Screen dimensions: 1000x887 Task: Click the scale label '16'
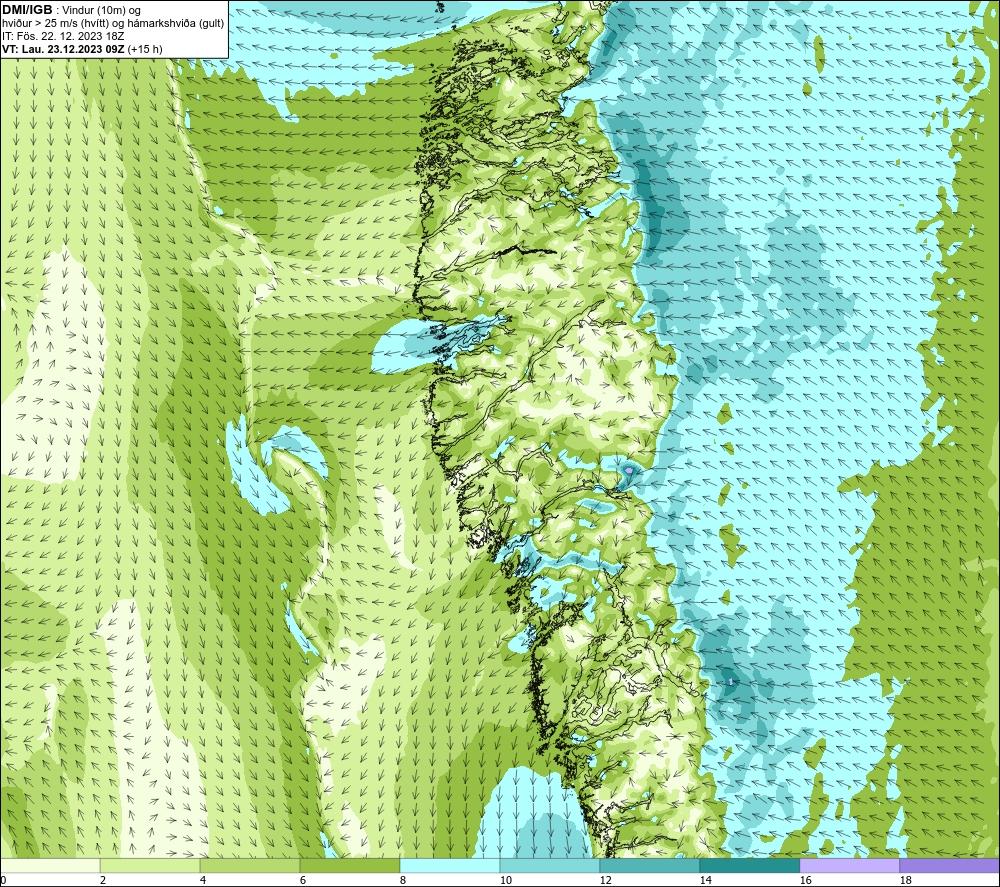pyautogui.click(x=805, y=881)
